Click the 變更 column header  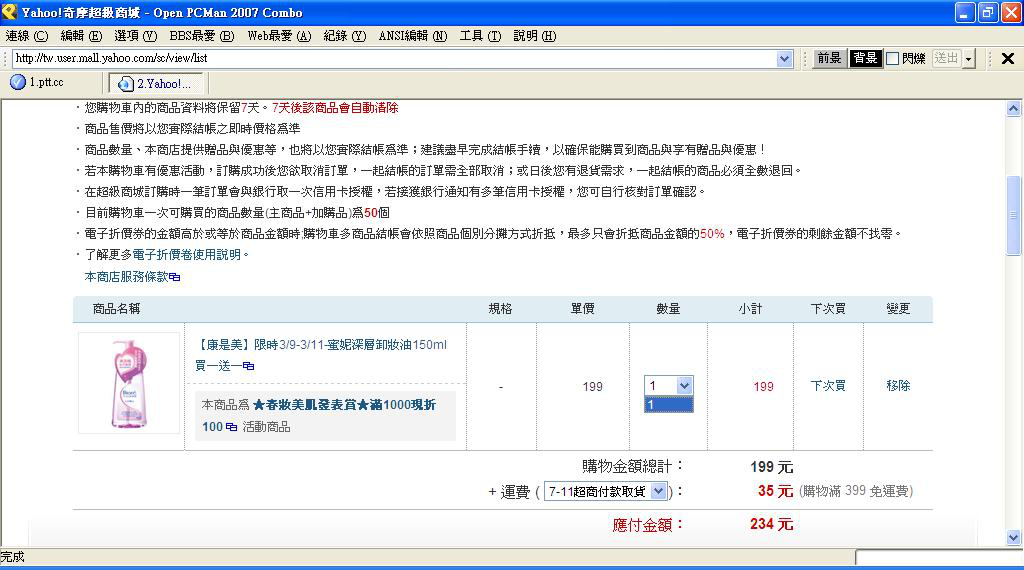(x=898, y=309)
